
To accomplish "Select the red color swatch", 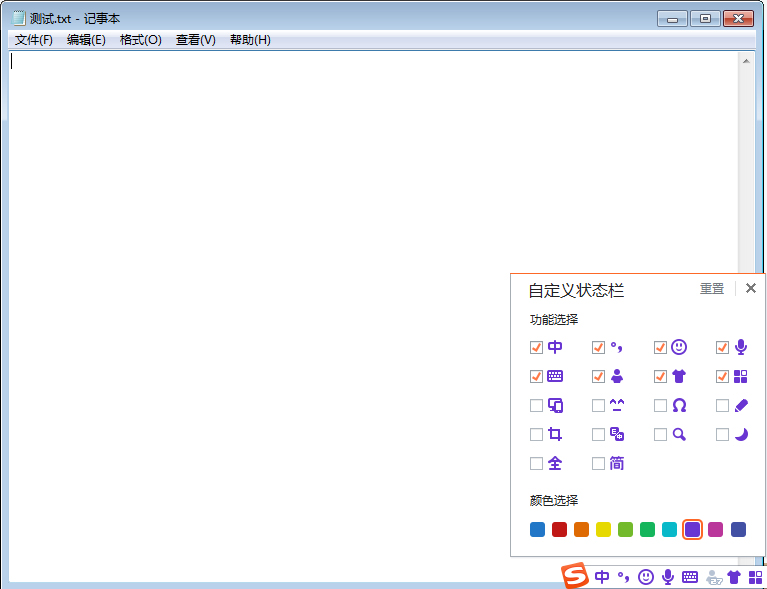I will (560, 530).
